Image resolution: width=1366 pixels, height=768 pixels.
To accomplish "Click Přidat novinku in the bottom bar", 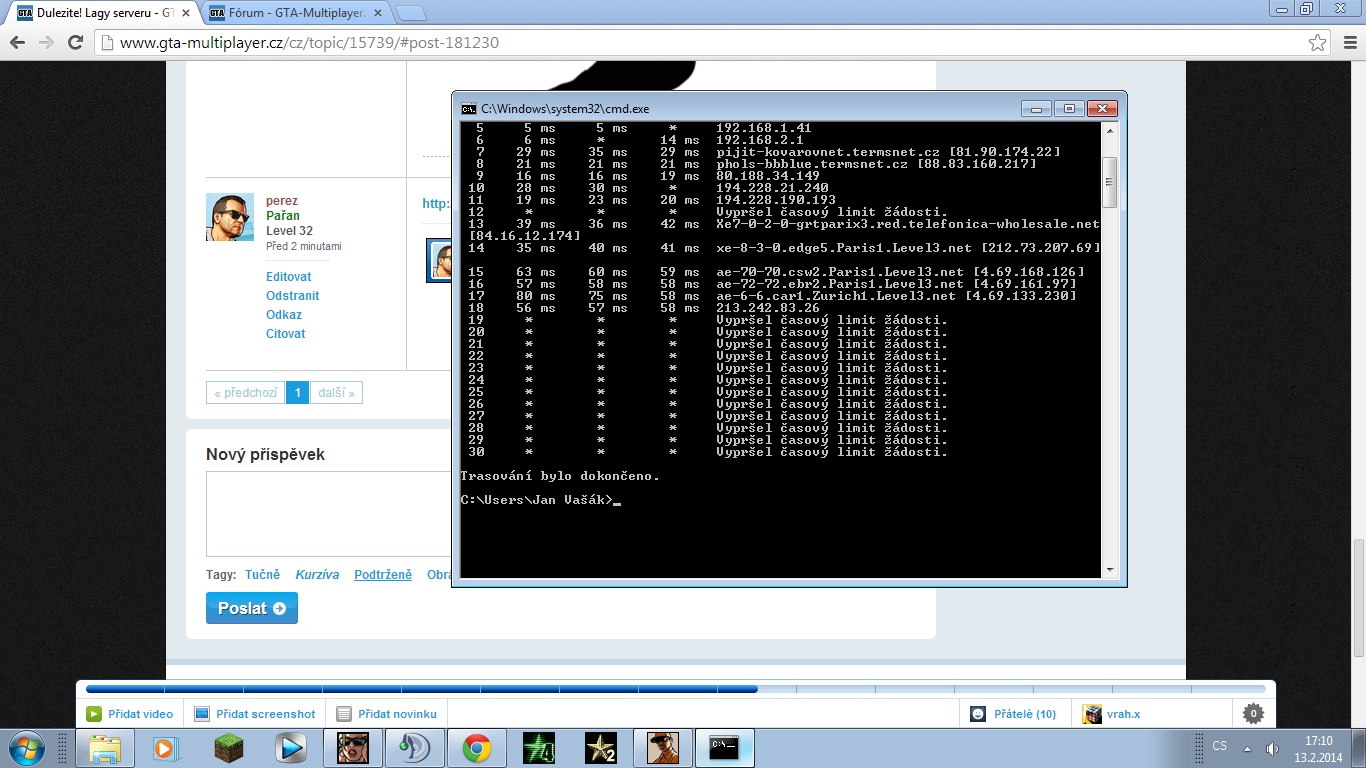I will tap(387, 714).
